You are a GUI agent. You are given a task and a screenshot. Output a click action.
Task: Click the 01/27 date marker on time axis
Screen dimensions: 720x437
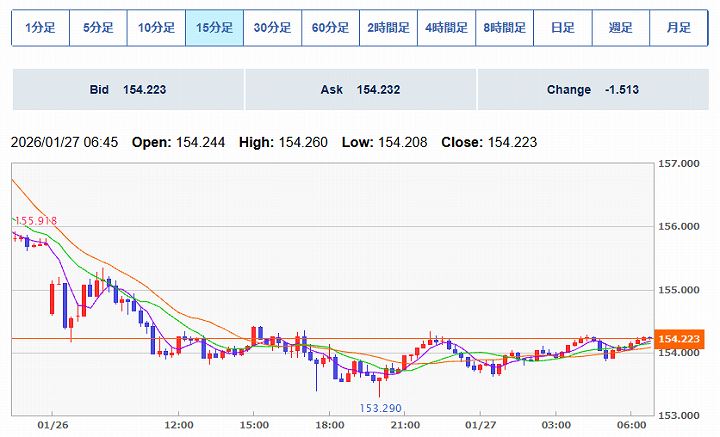click(488, 425)
